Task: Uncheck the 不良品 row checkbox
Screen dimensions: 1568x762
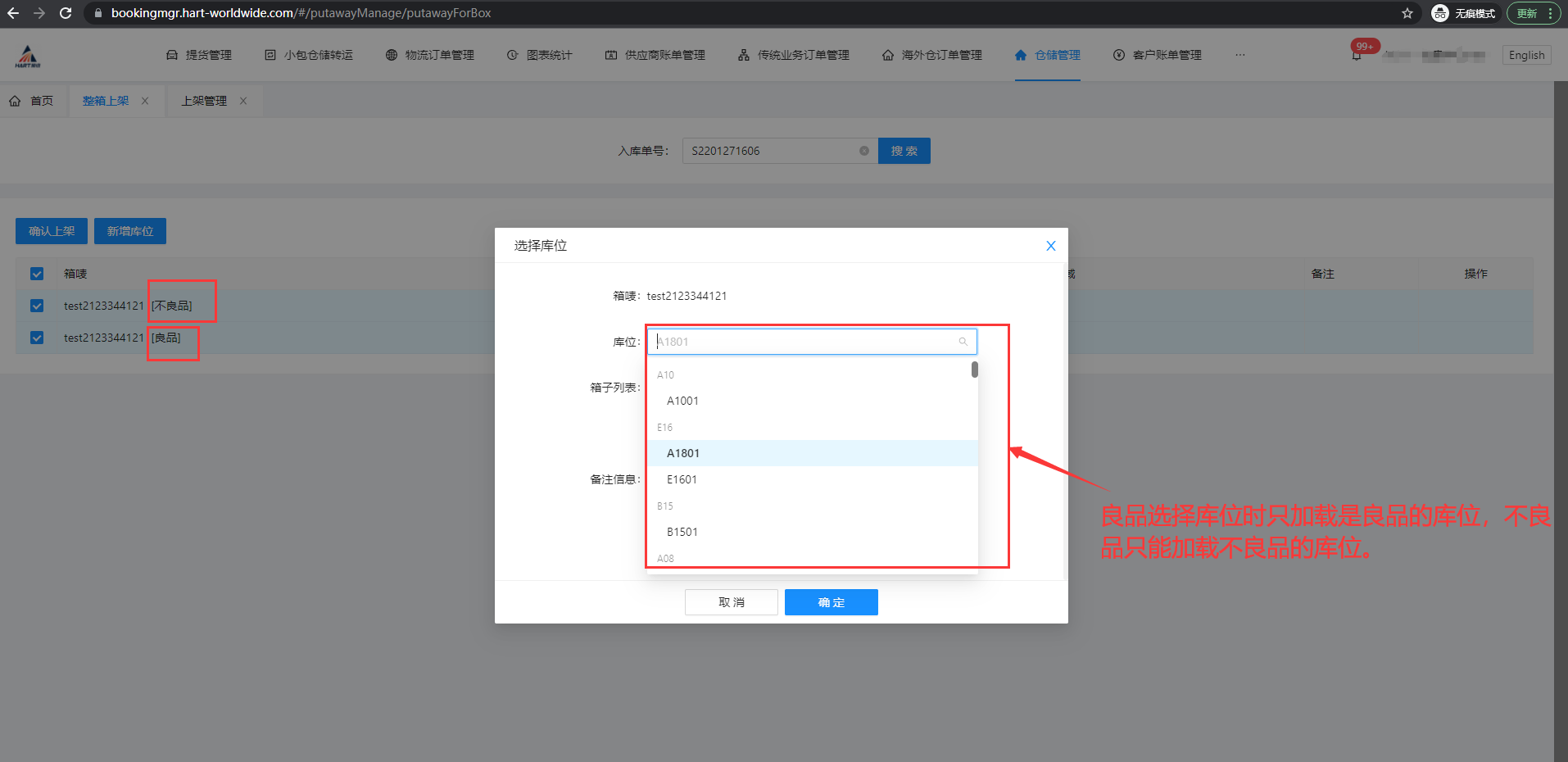Action: click(x=37, y=306)
